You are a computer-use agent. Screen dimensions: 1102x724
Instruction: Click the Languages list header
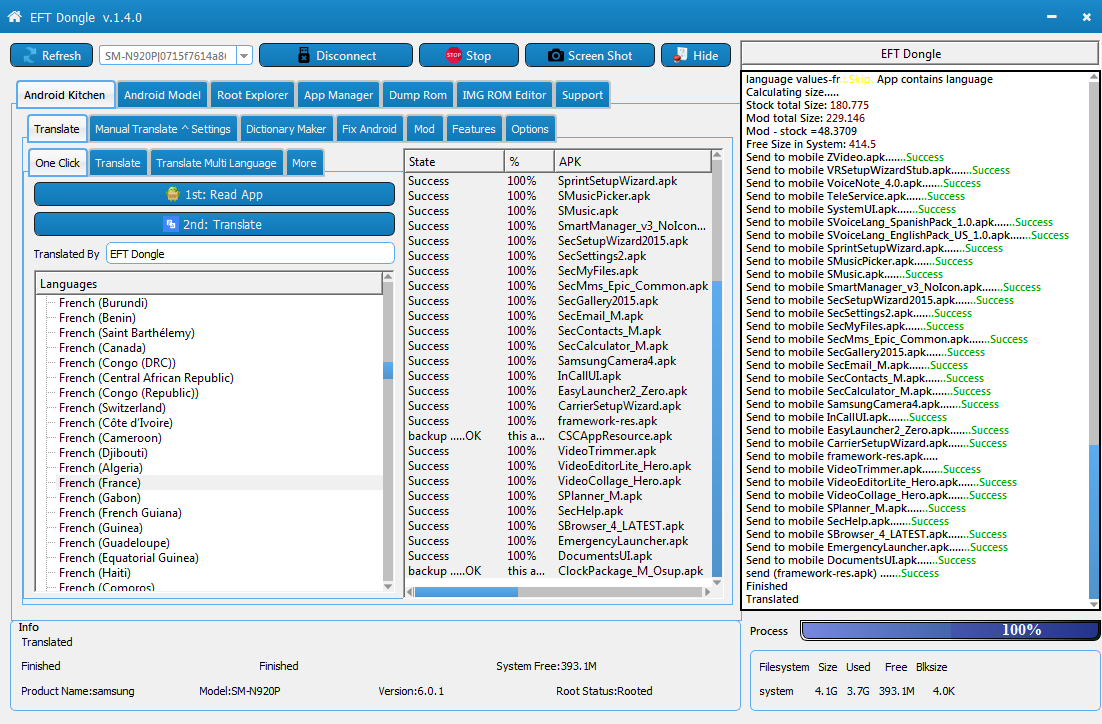click(x=209, y=284)
